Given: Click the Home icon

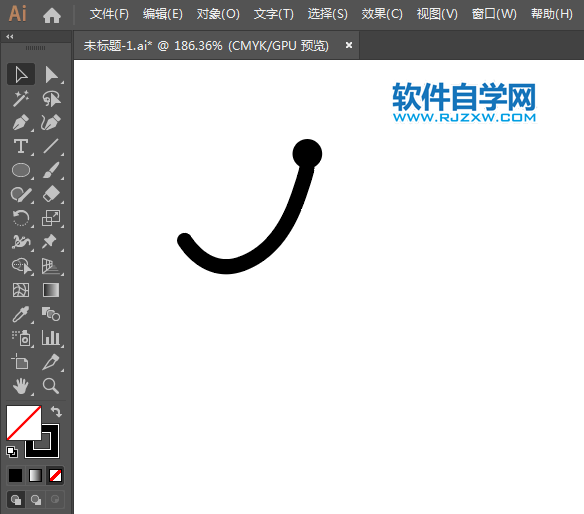Looking at the screenshot, I should click(x=52, y=16).
